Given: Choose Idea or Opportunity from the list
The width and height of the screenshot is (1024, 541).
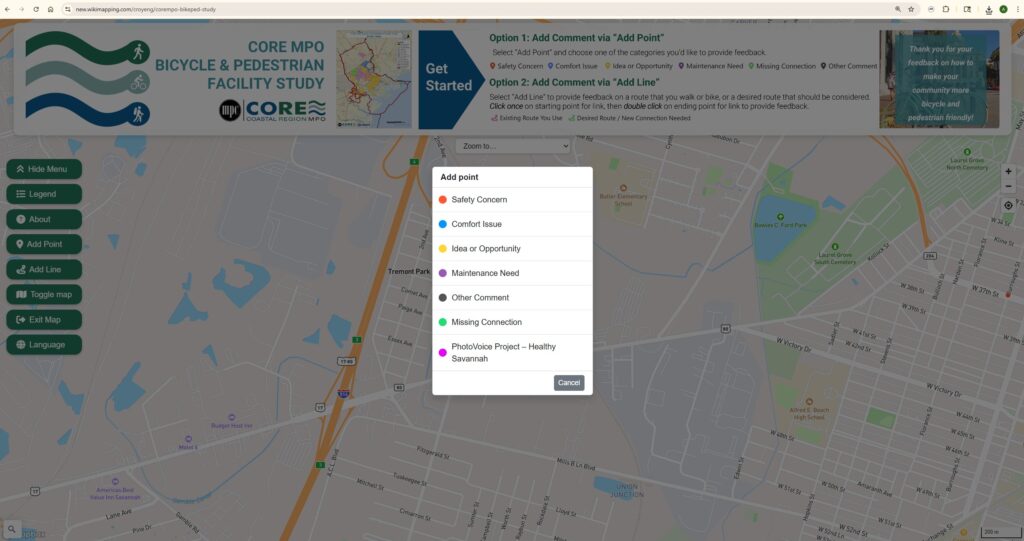Looking at the screenshot, I should click(485, 249).
